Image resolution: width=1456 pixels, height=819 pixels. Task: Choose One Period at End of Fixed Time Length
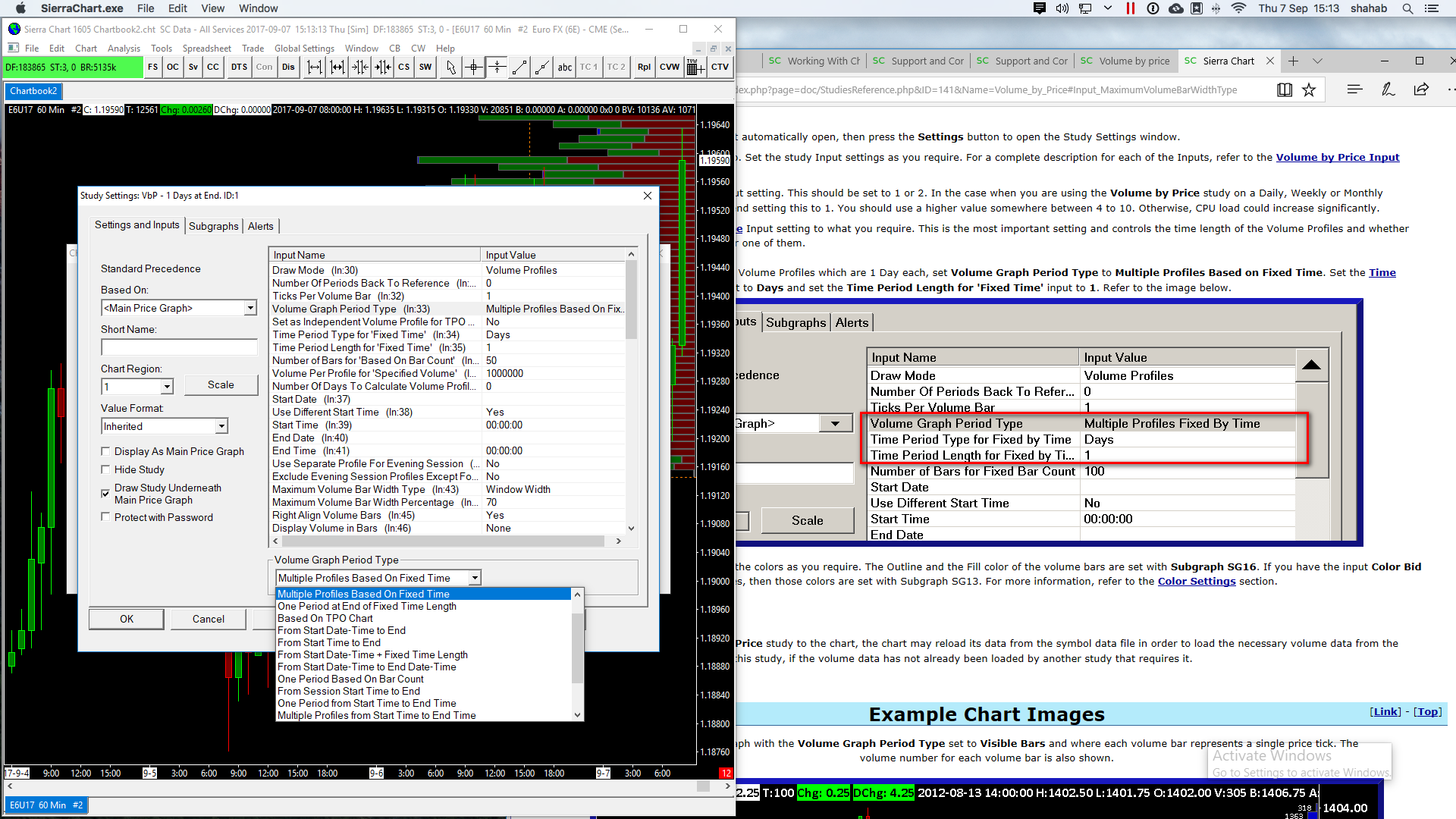367,606
